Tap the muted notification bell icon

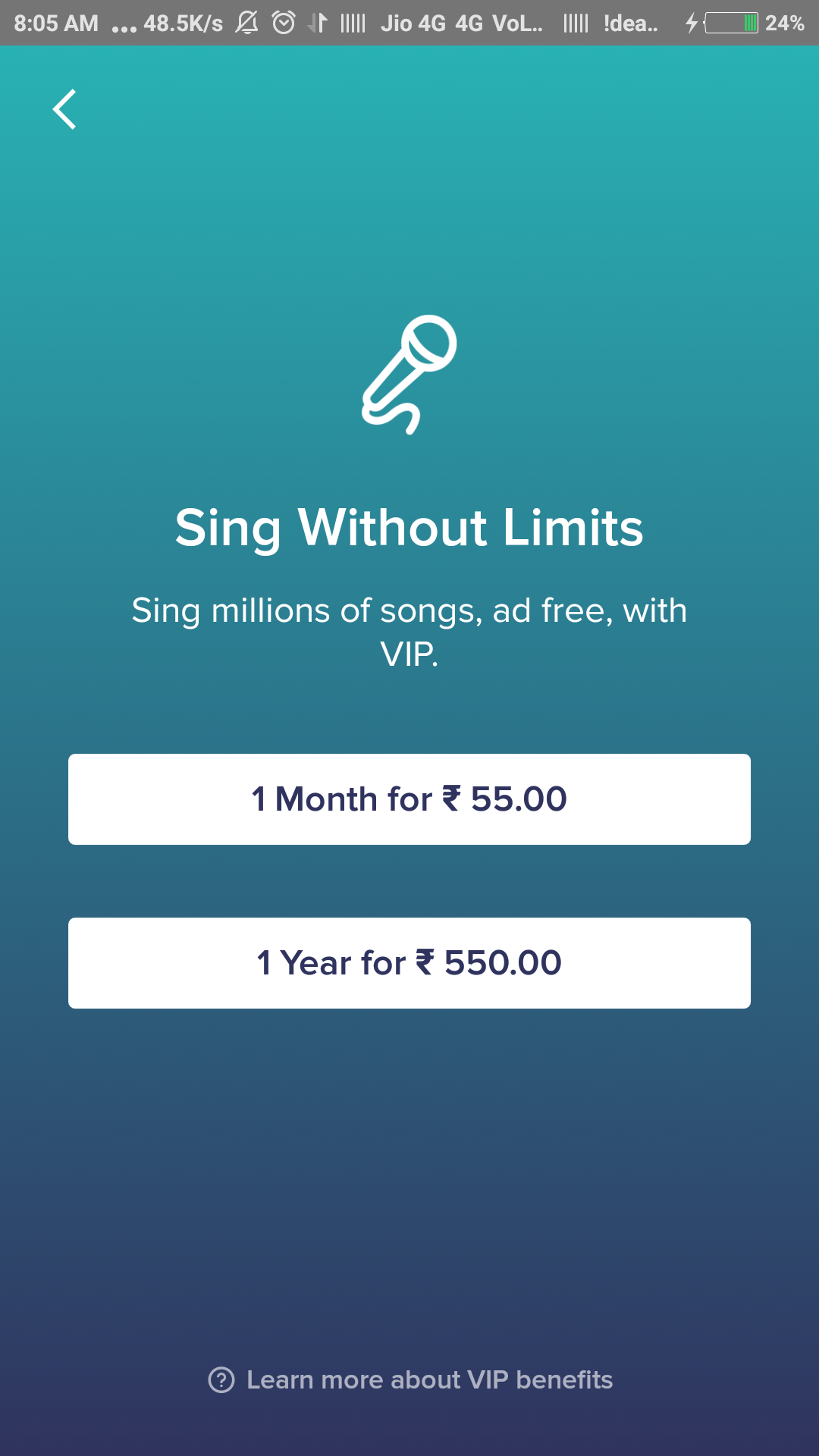[246, 23]
